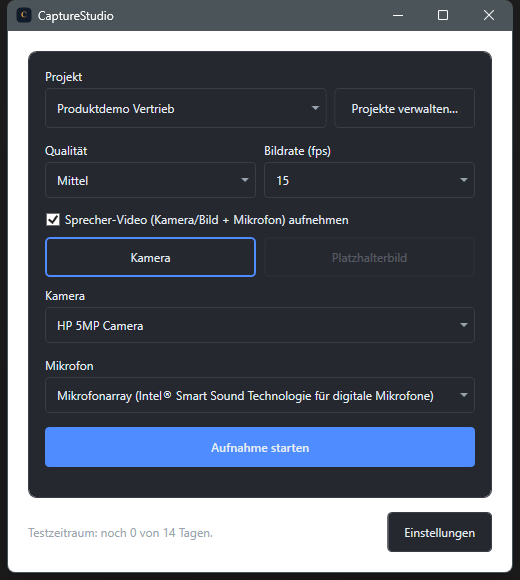Screen dimensions: 520x580
Task: Expand the Qualität dropdown set to Mittel
Action: click(150, 180)
